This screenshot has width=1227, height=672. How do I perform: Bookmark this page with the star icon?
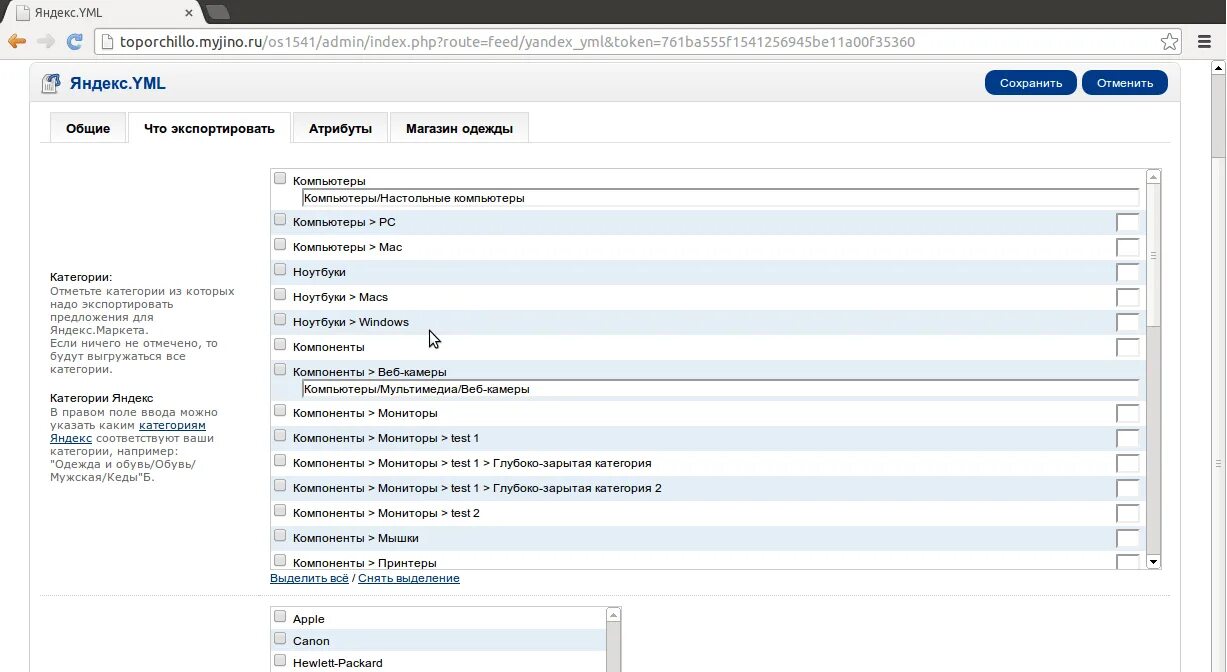1169,42
